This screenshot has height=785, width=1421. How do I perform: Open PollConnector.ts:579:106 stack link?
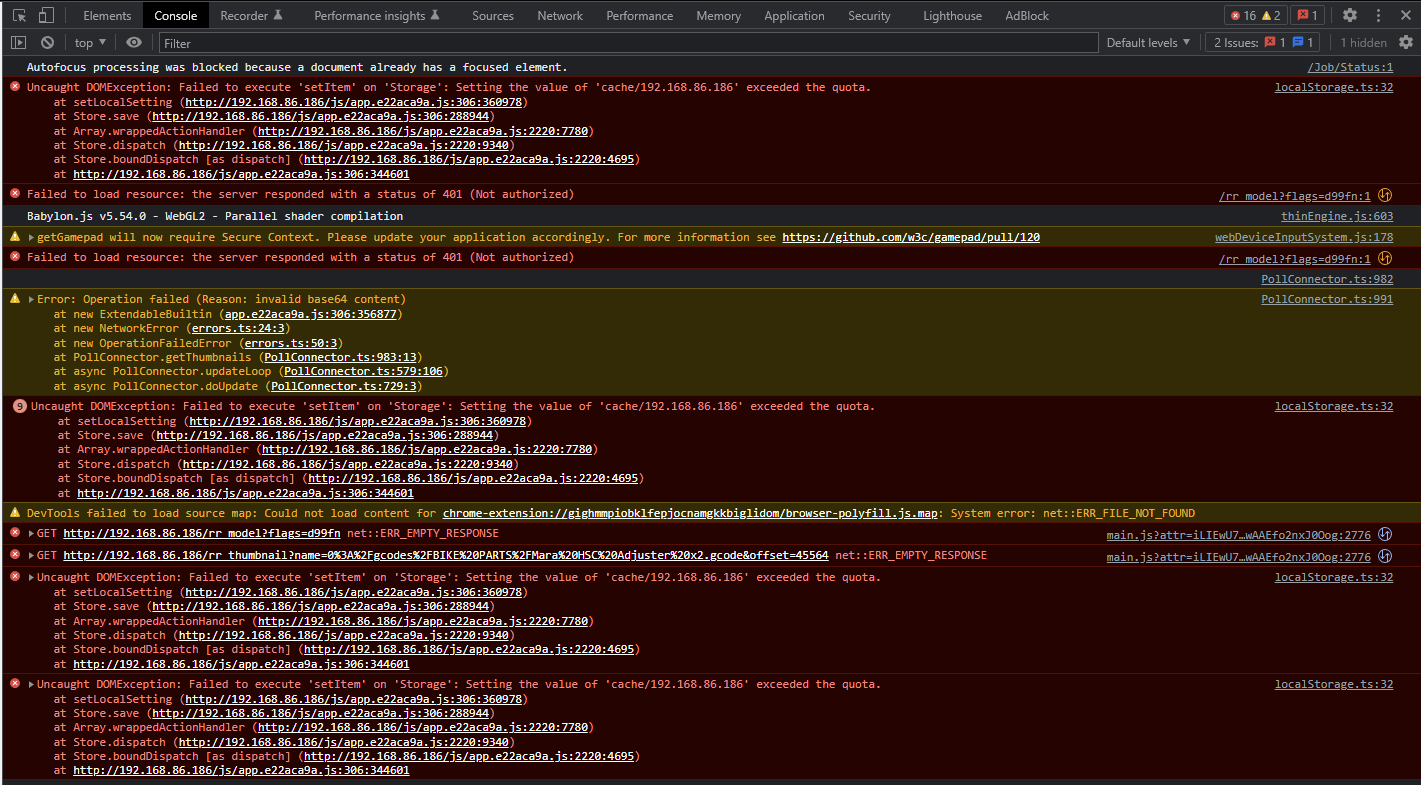tap(361, 372)
